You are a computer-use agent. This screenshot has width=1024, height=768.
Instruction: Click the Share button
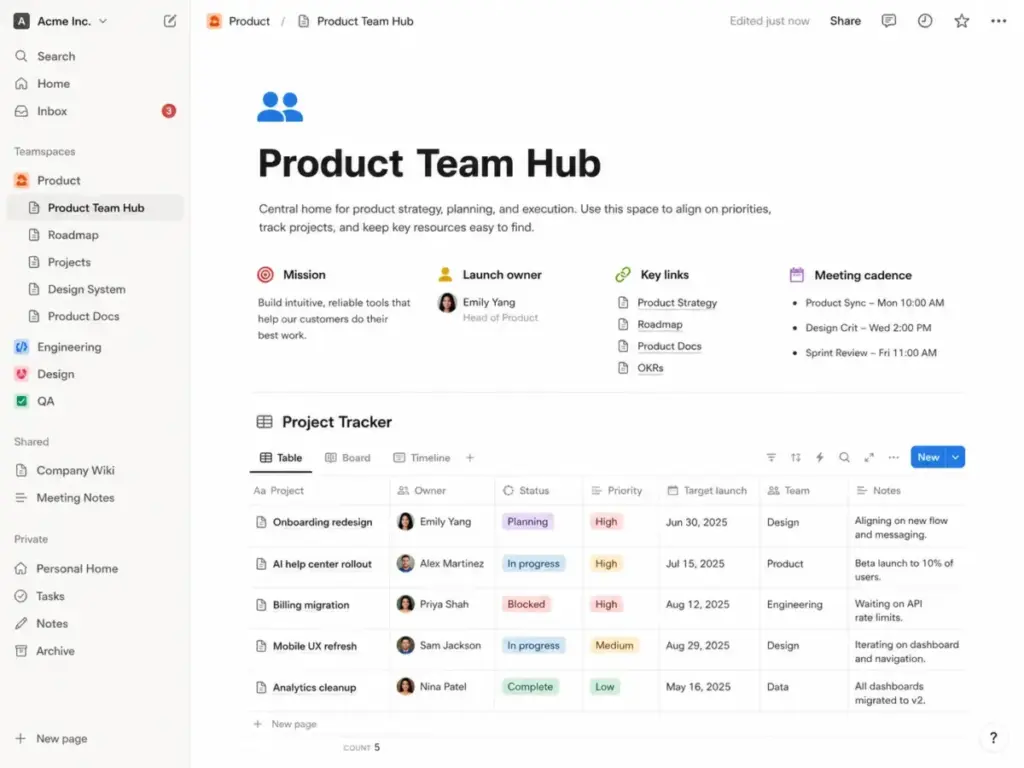tap(845, 21)
